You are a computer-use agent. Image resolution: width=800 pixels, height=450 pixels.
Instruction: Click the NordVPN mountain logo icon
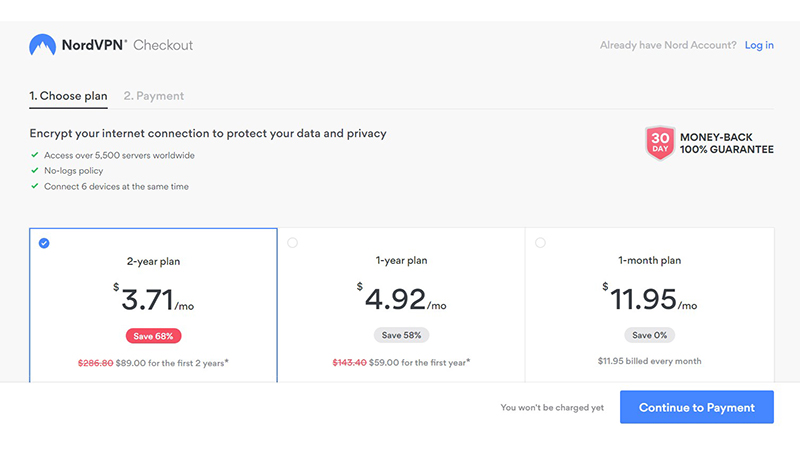click(x=42, y=45)
